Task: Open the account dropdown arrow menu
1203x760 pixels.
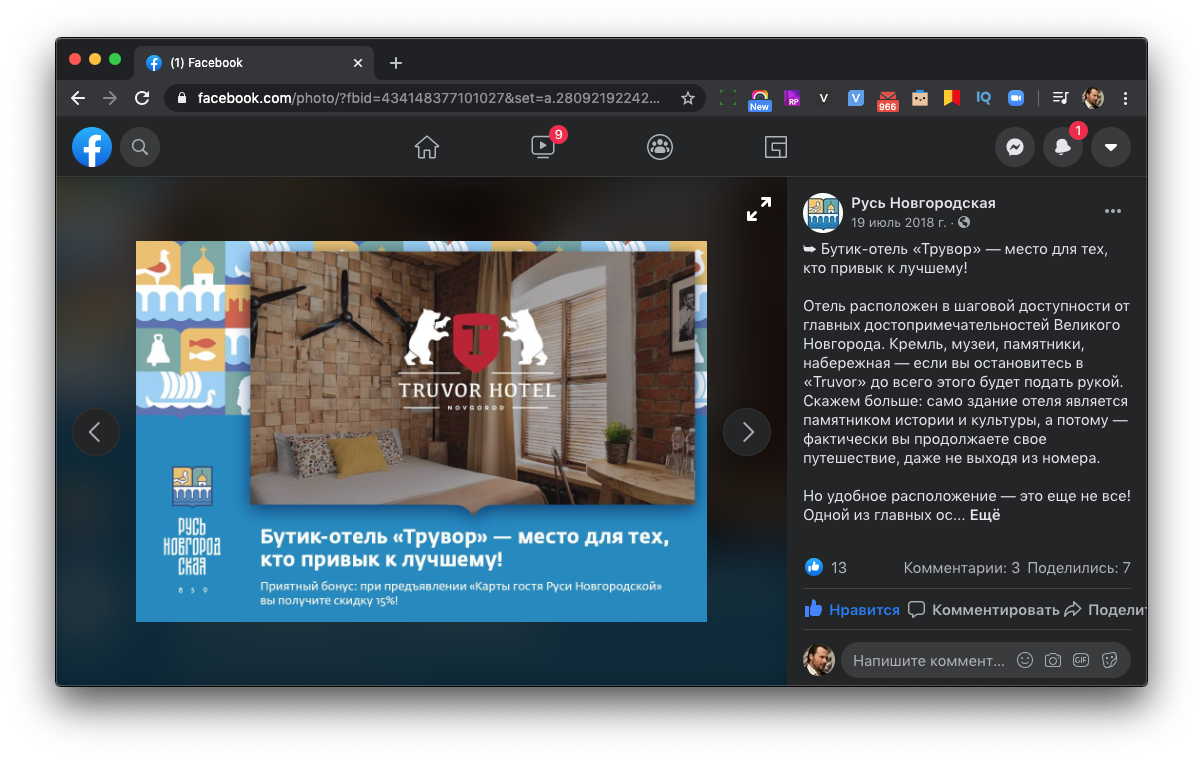Action: point(1111,148)
